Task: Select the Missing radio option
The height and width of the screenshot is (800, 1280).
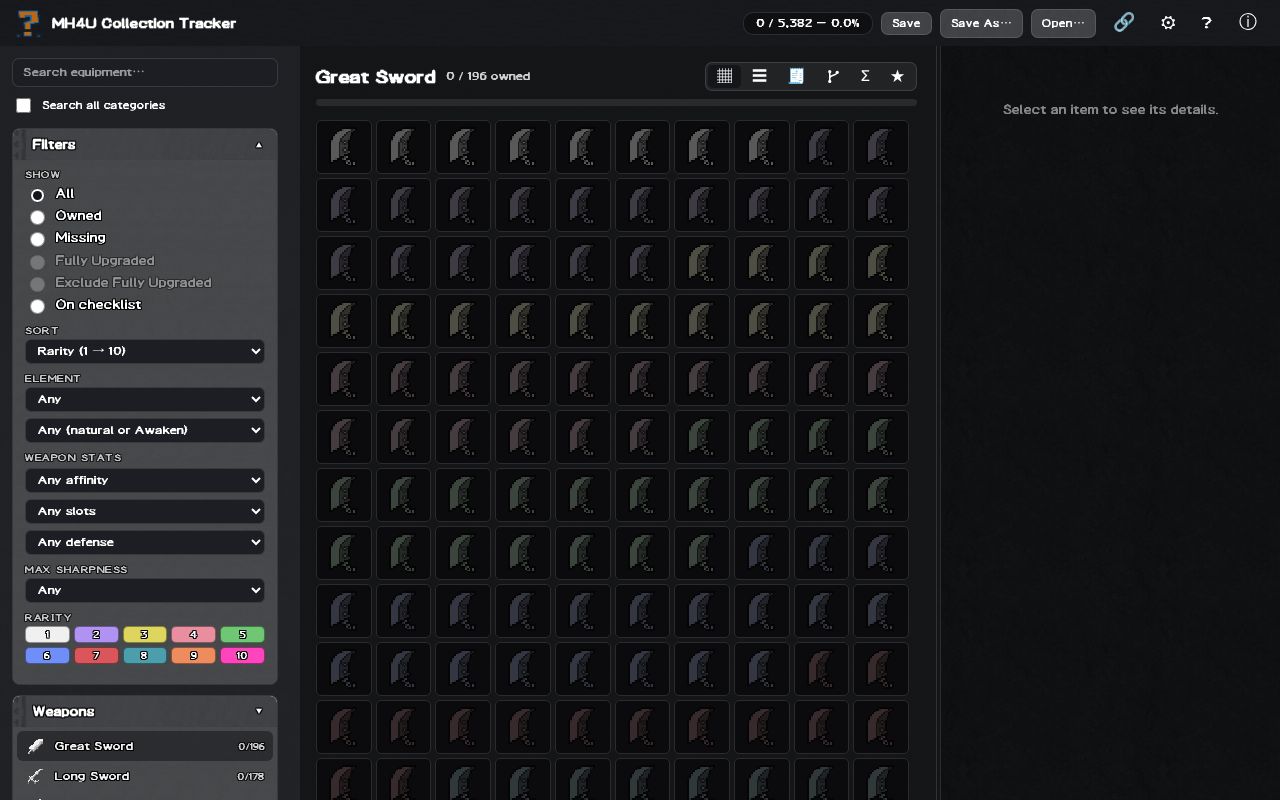Action: click(x=37, y=239)
